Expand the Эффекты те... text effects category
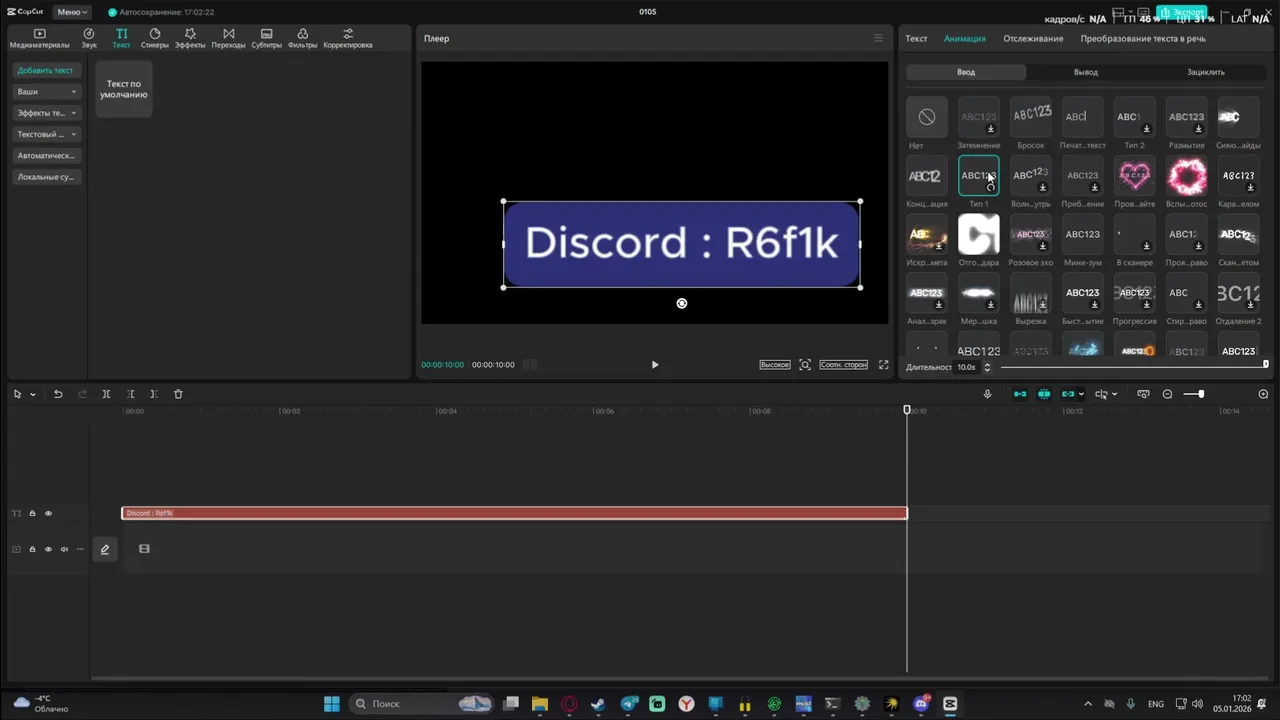Viewport: 1280px width, 720px height. point(46,113)
